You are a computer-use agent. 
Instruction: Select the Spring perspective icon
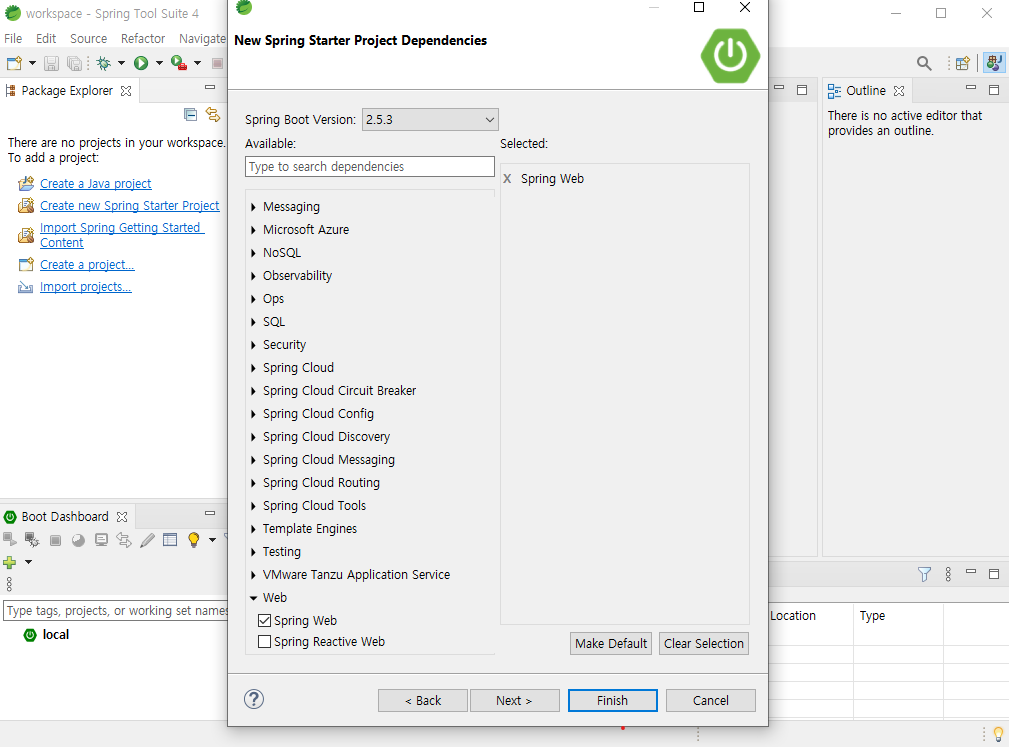click(x=994, y=63)
